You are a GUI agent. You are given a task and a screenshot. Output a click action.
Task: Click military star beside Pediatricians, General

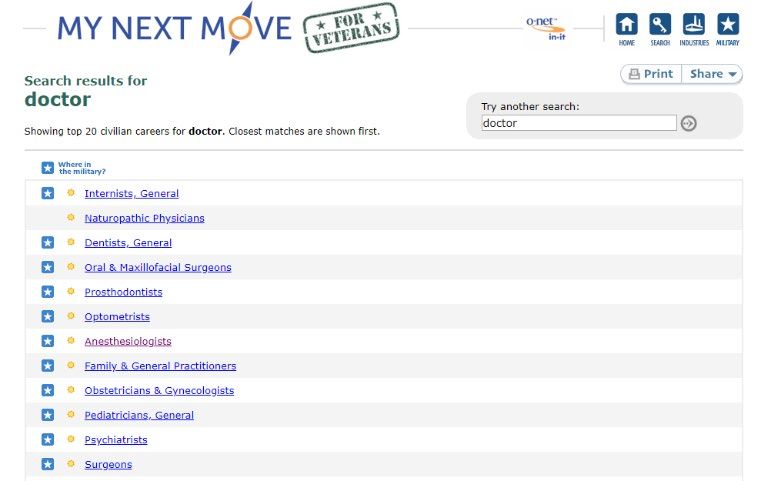pyautogui.click(x=47, y=415)
